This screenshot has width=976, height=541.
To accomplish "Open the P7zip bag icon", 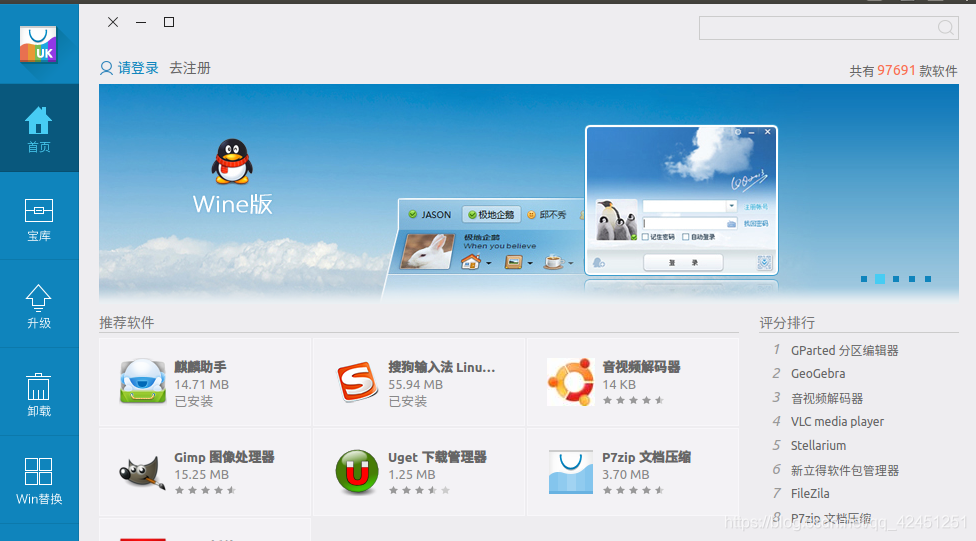I will click(x=571, y=472).
